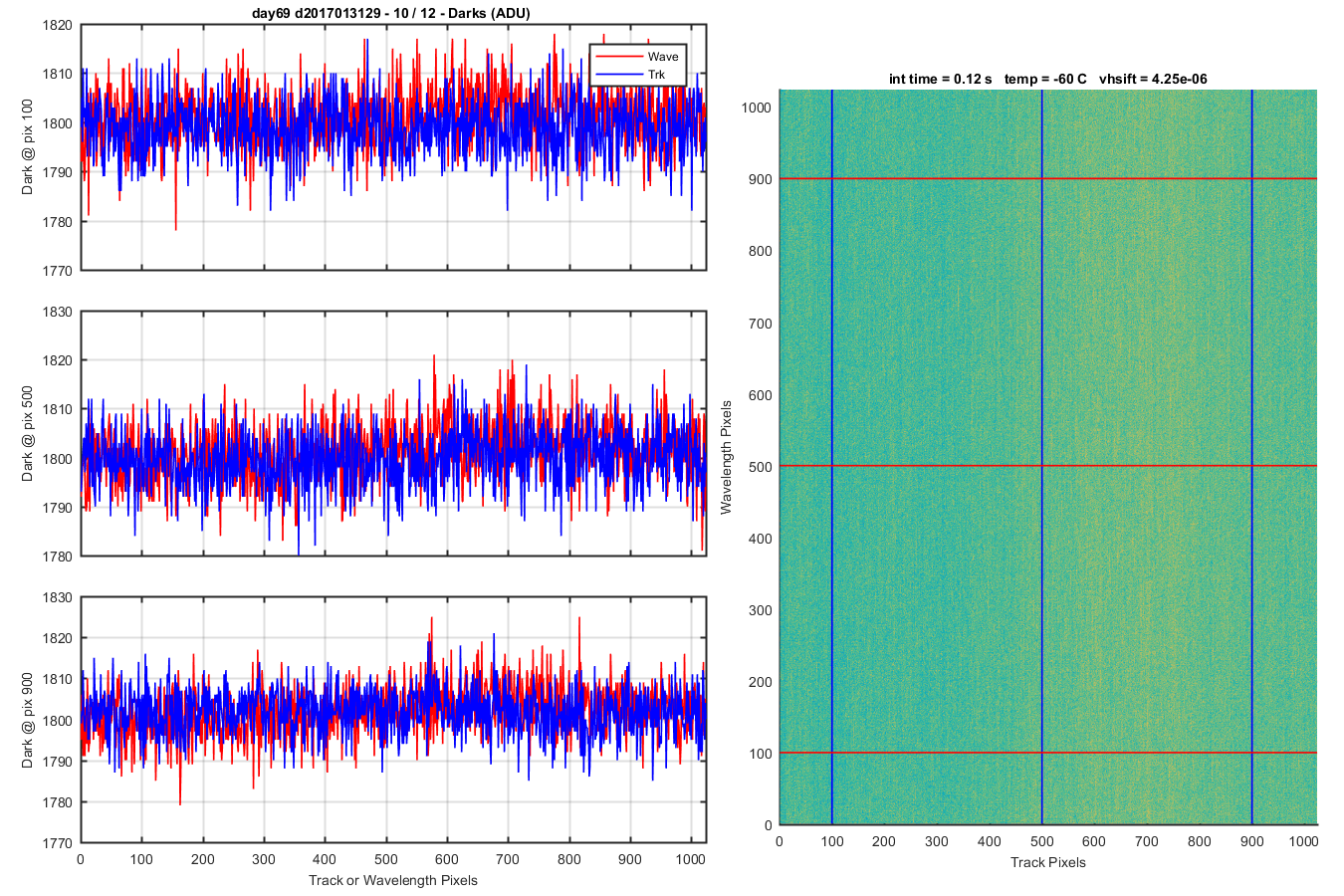The height and width of the screenshot is (896, 1344).
Task: Click tick '1770' on the pix 100 plot
Action: (x=58, y=270)
